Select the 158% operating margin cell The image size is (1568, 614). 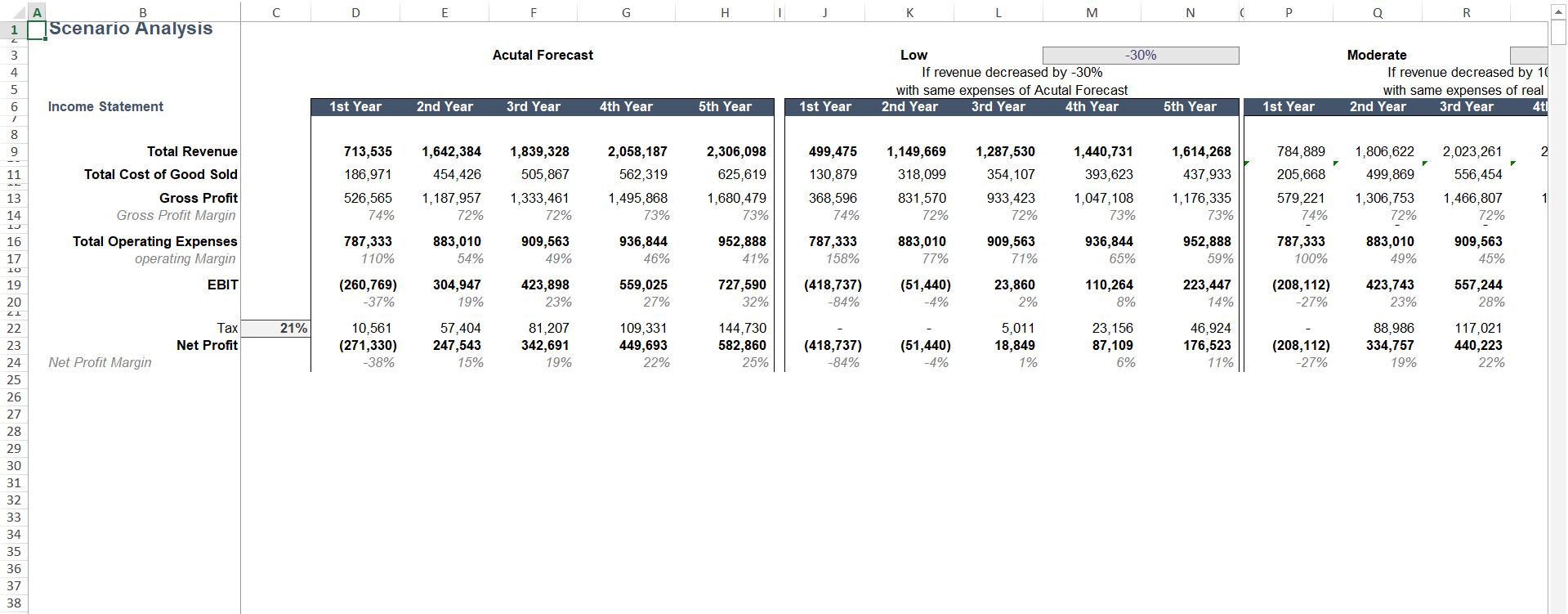coord(842,258)
